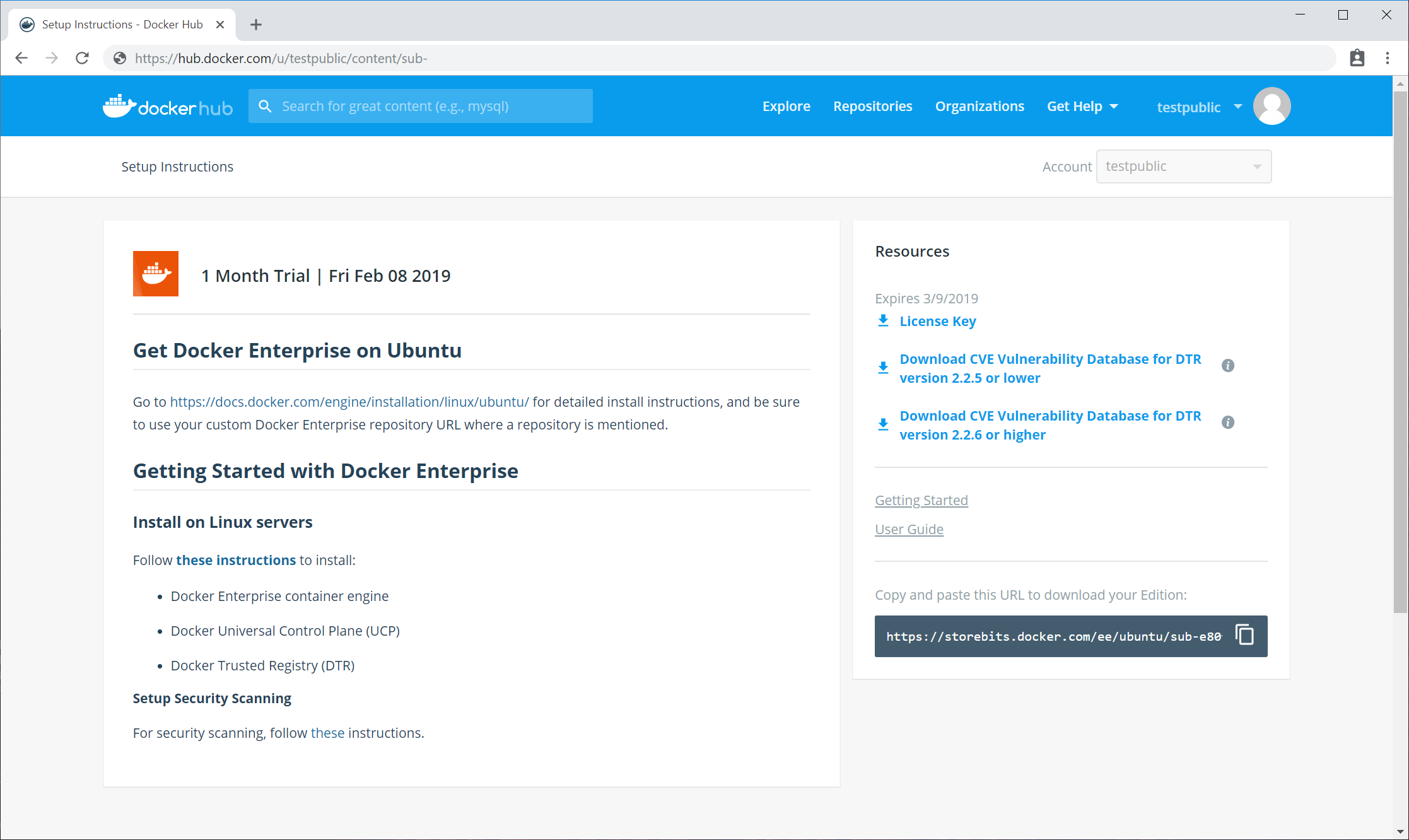
Task: Expand the Get Help dropdown
Action: (1082, 107)
